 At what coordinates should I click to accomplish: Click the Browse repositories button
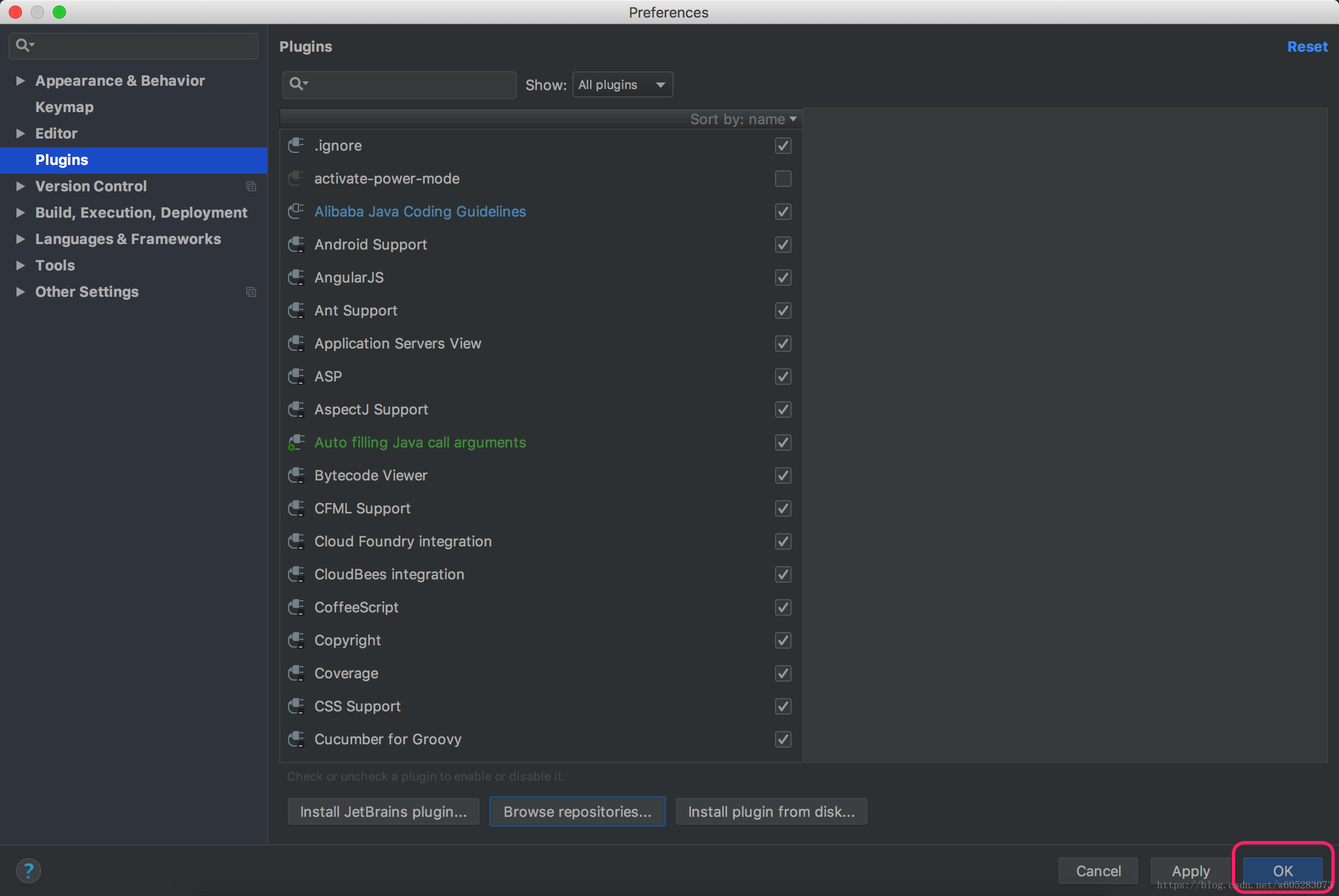click(x=577, y=811)
